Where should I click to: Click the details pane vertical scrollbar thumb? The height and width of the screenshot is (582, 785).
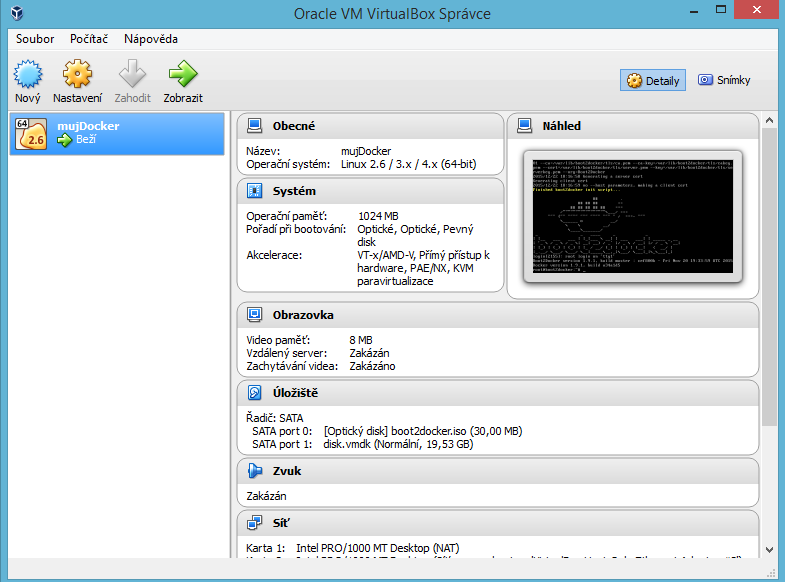pos(769,277)
